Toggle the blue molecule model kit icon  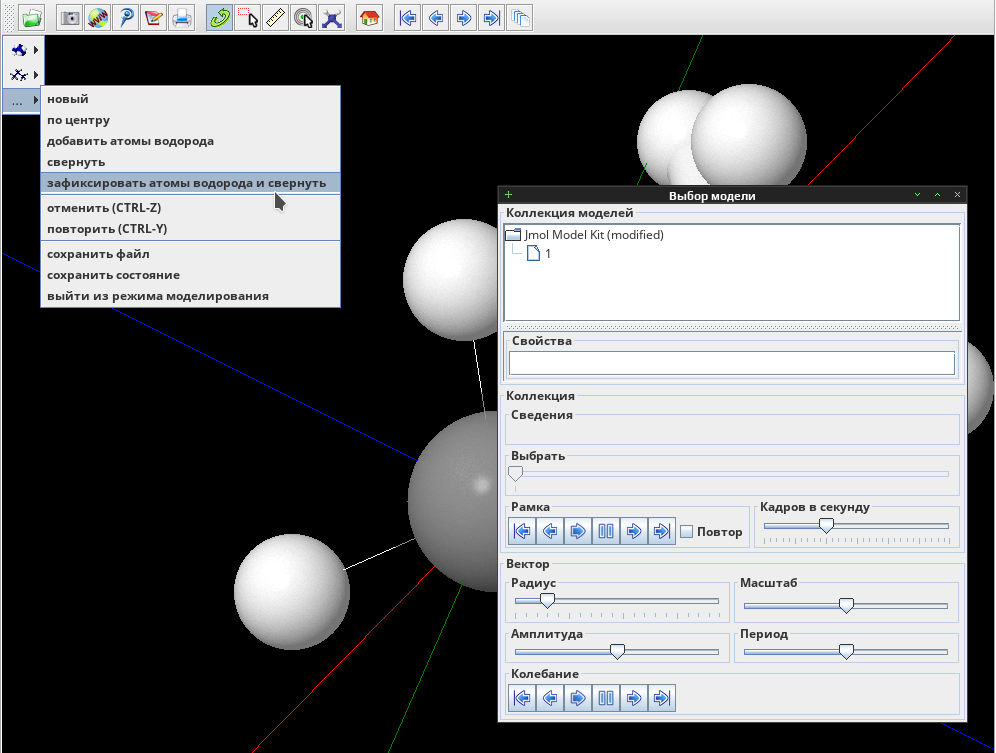point(332,18)
